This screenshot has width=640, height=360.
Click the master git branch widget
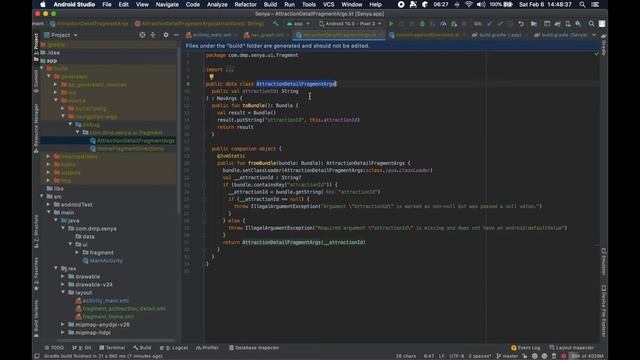[507, 356]
